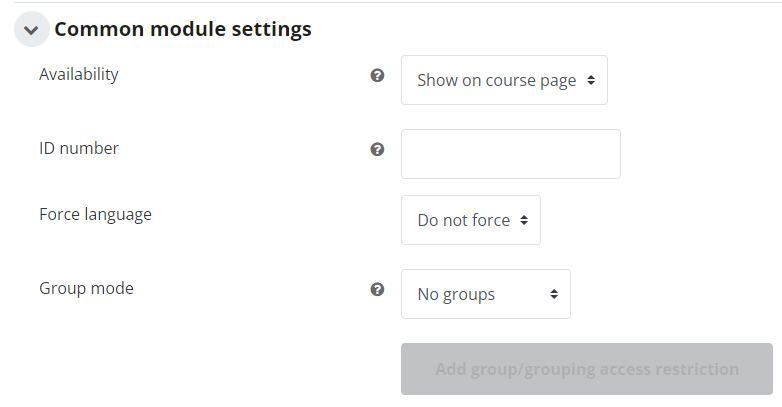The width and height of the screenshot is (782, 407).
Task: Change Group mode from No groups
Action: 486,294
